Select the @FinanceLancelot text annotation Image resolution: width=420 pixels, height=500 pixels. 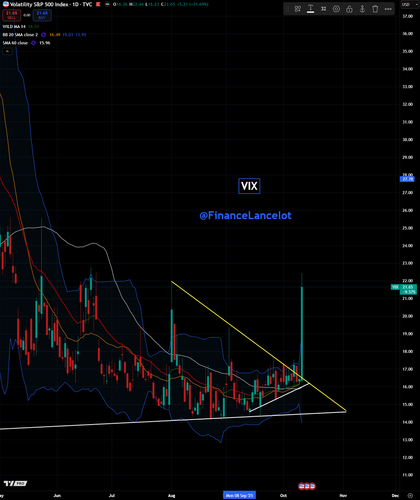pos(245,216)
